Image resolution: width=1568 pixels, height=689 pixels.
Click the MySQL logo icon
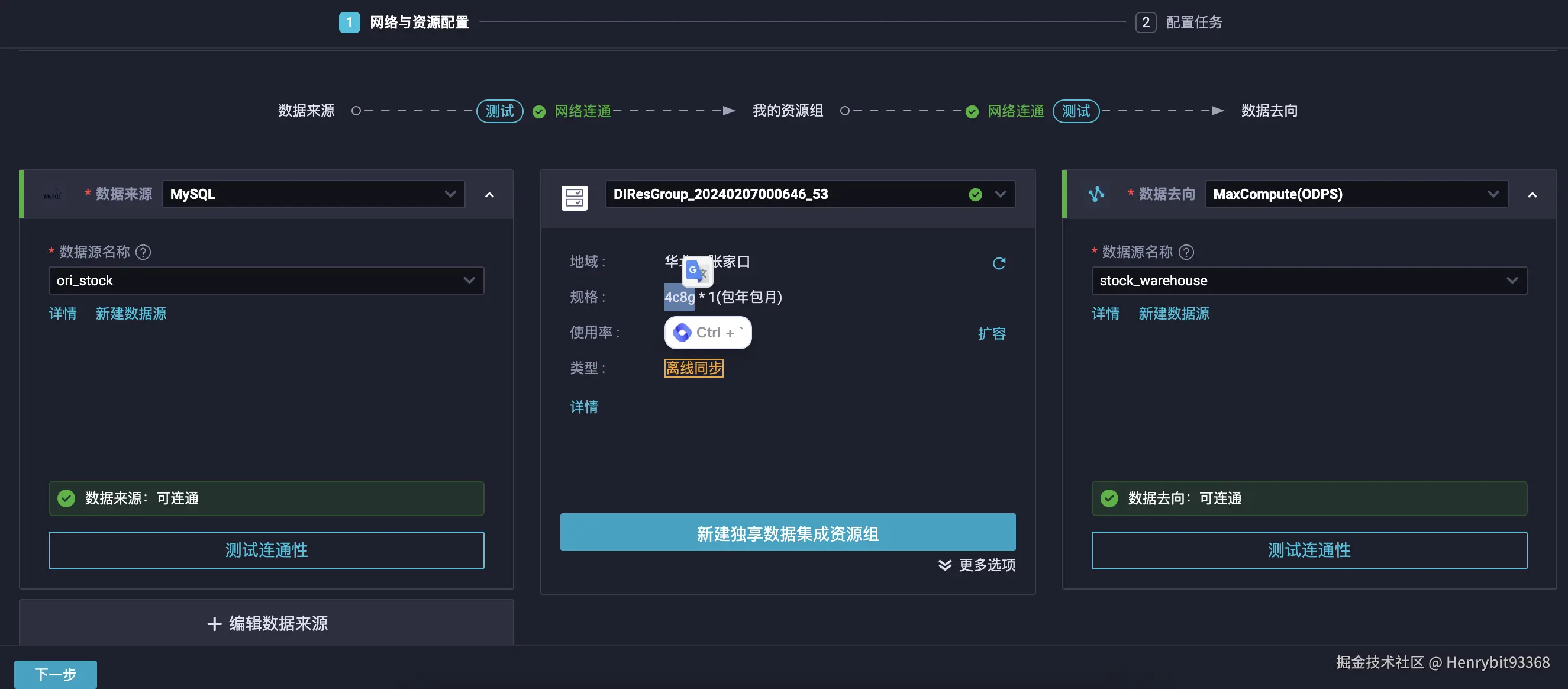[x=53, y=195]
